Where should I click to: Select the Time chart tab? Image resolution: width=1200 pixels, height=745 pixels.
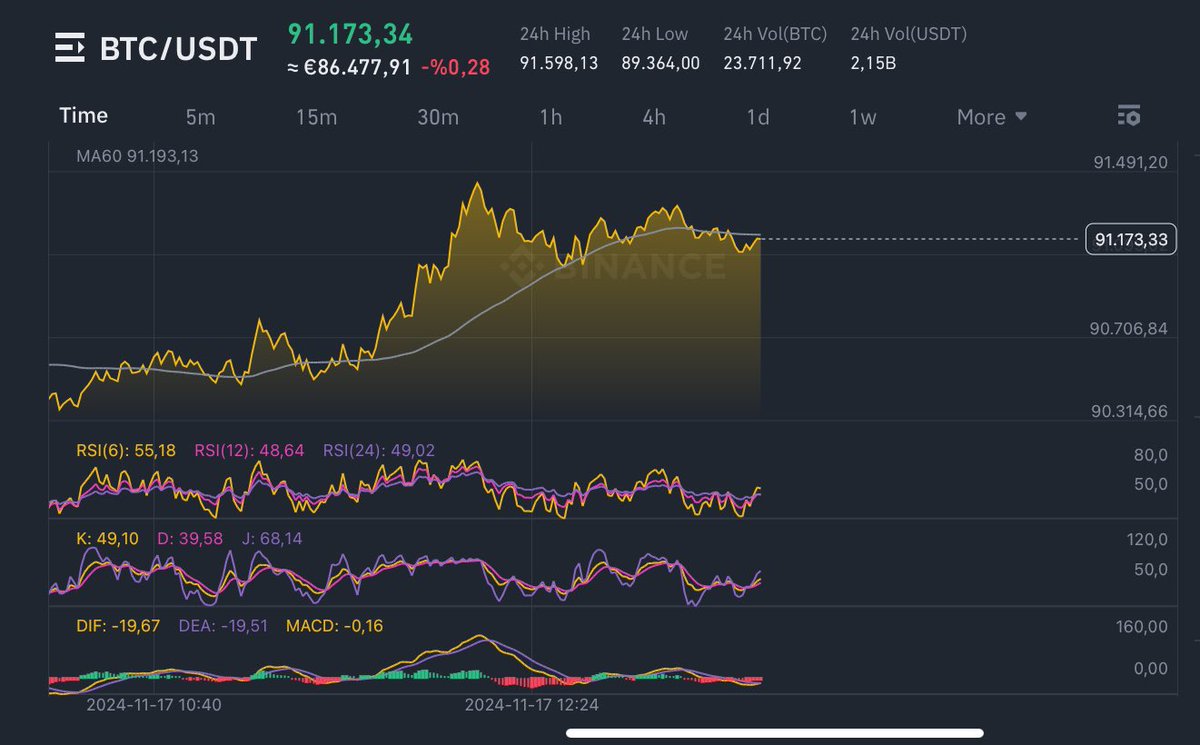click(83, 116)
